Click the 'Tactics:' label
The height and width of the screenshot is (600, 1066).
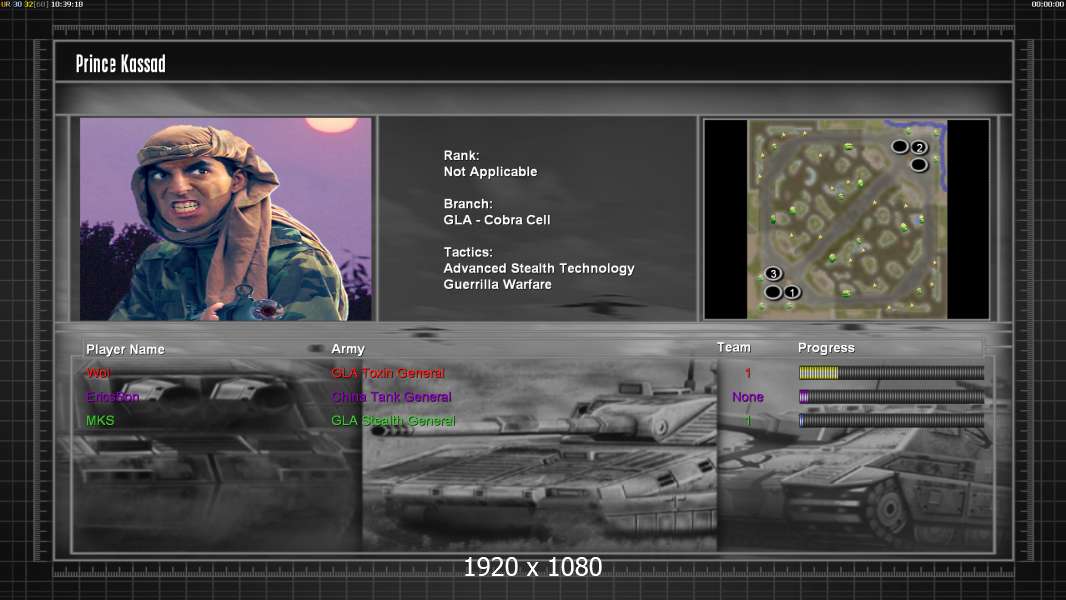click(x=468, y=252)
